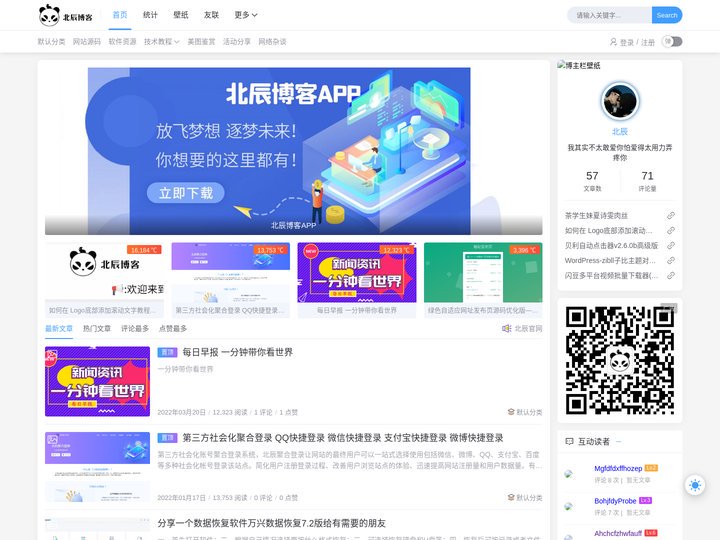Click link icon beside 如何在 Logo底部 entry
This screenshot has height=540, width=720.
click(671, 231)
